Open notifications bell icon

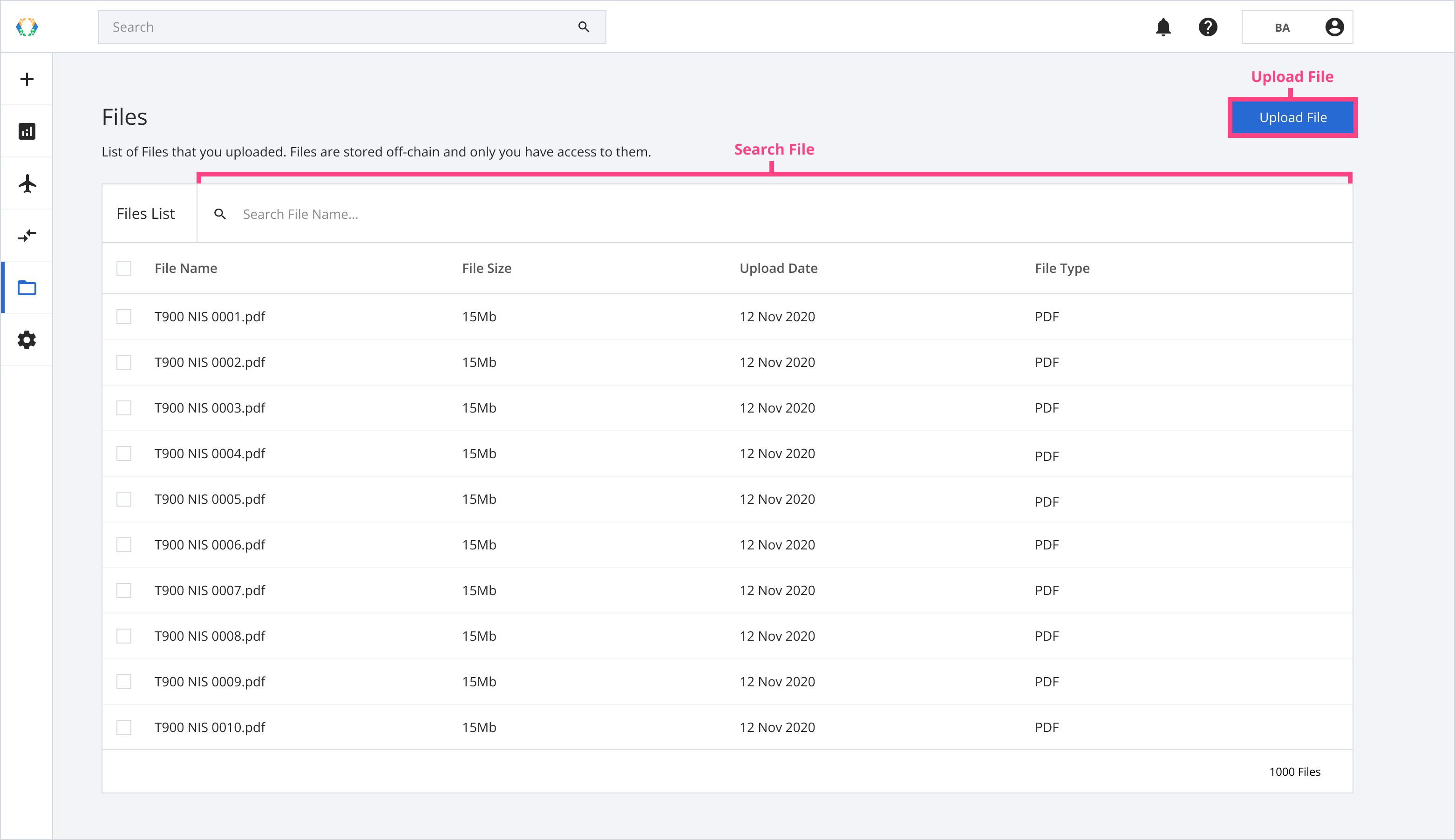click(x=1163, y=27)
